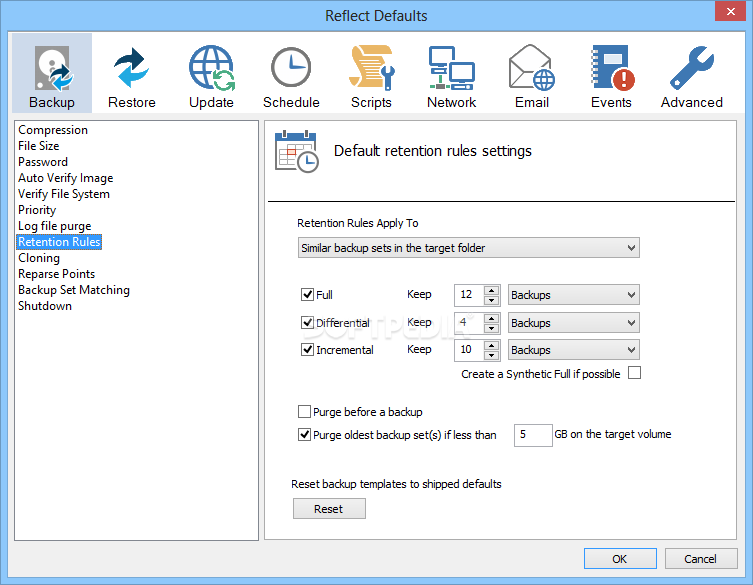Uncheck the Full backup checkbox
The height and width of the screenshot is (585, 753).
307,294
